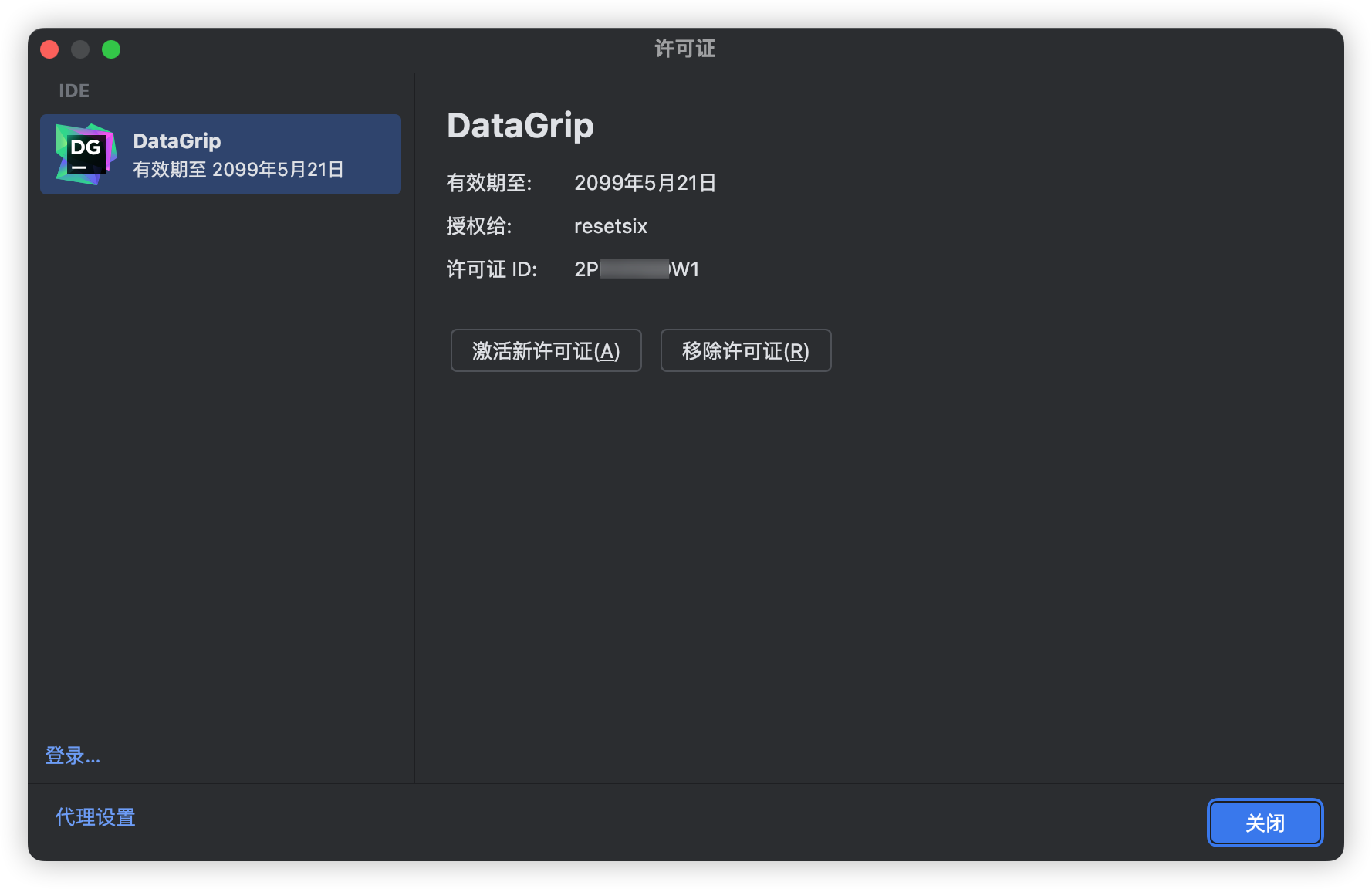Select the 授权给 value resetsix
Viewport: 1372px width, 889px height.
coord(610,225)
